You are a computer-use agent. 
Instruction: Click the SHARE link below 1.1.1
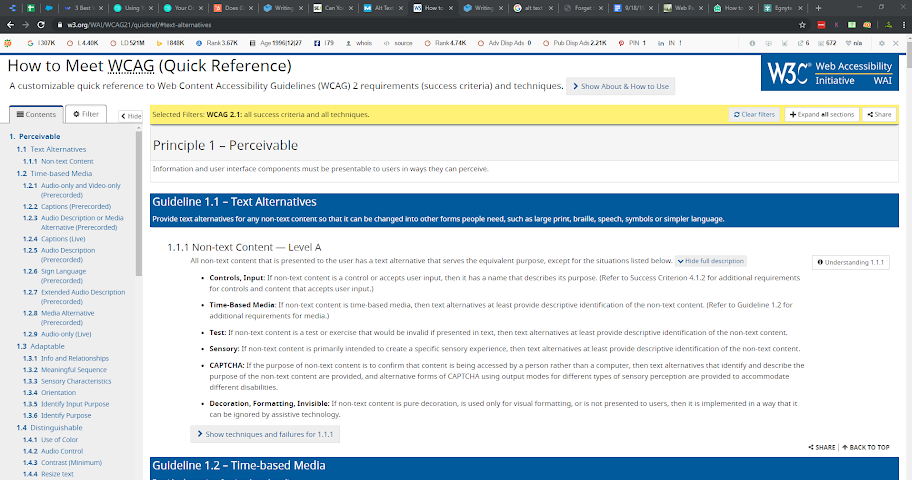click(822, 447)
